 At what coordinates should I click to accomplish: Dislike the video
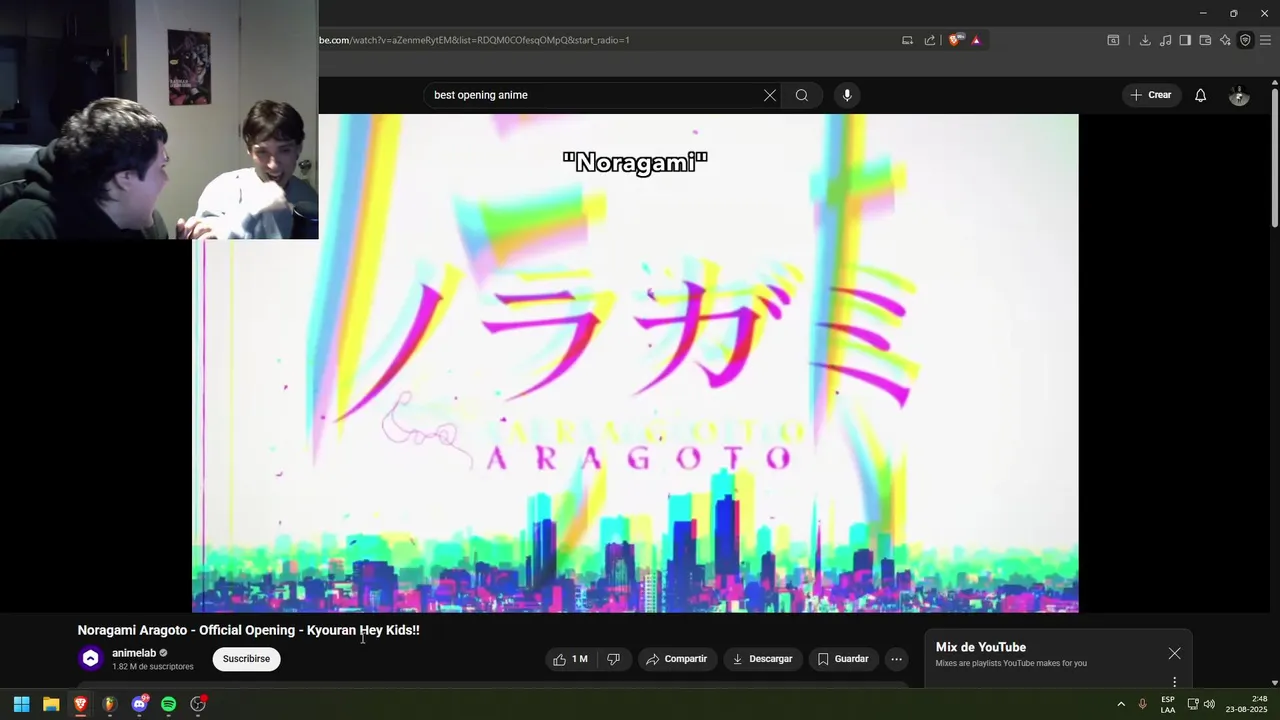(613, 659)
